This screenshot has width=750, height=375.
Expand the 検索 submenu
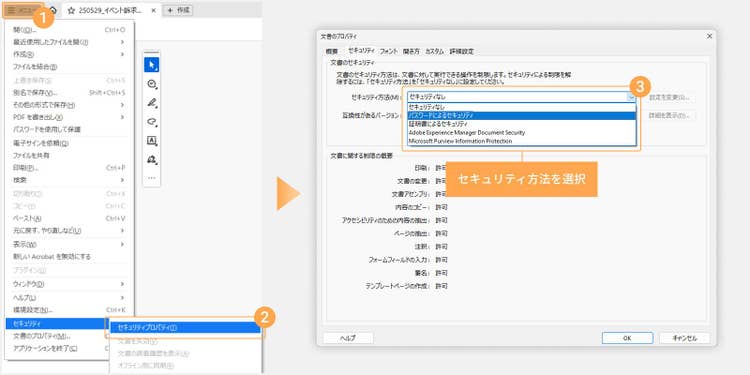click(x=70, y=180)
